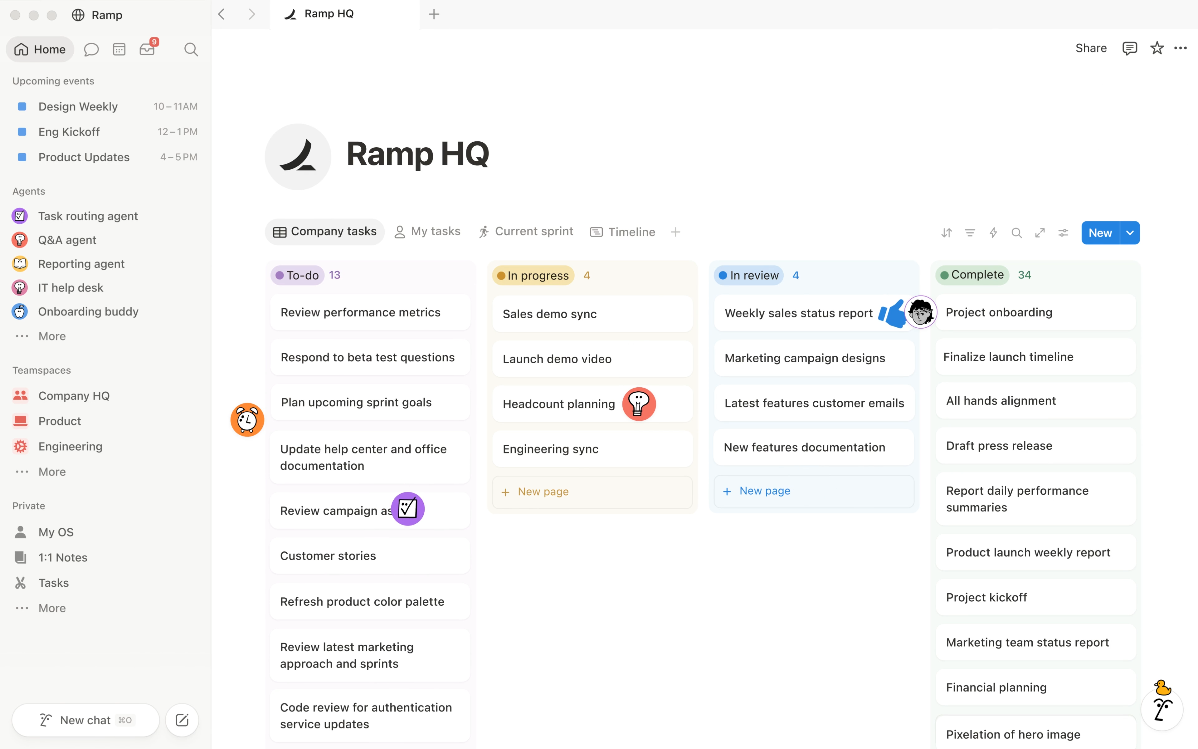Viewport: 1198px width, 749px height.
Task: Open the page comments icon
Action: (x=1129, y=48)
